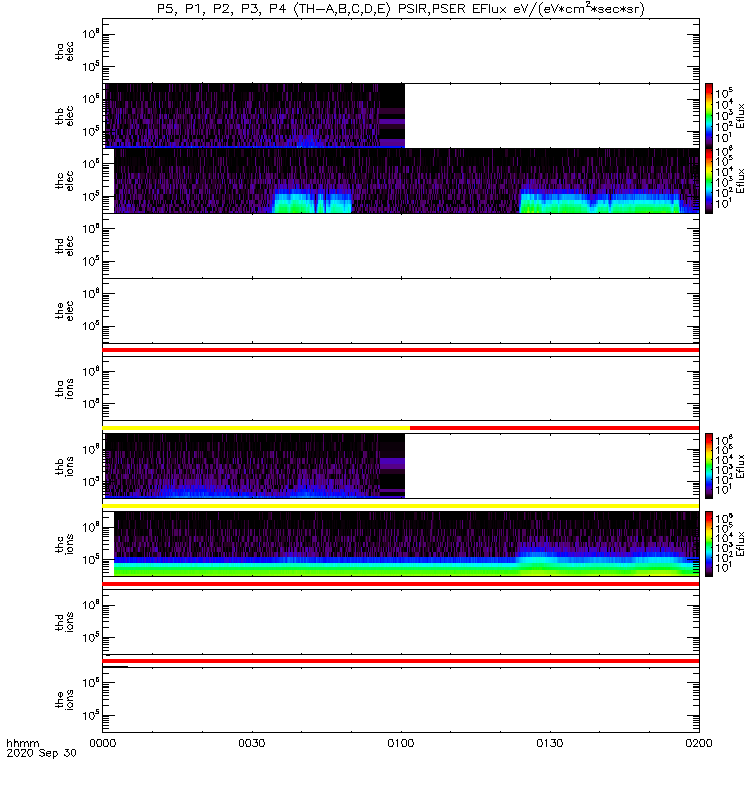Image resolution: width=750 pixels, height=800 pixels.
Task: Select the 'thb ions' panel axis label
Action: click(65, 466)
